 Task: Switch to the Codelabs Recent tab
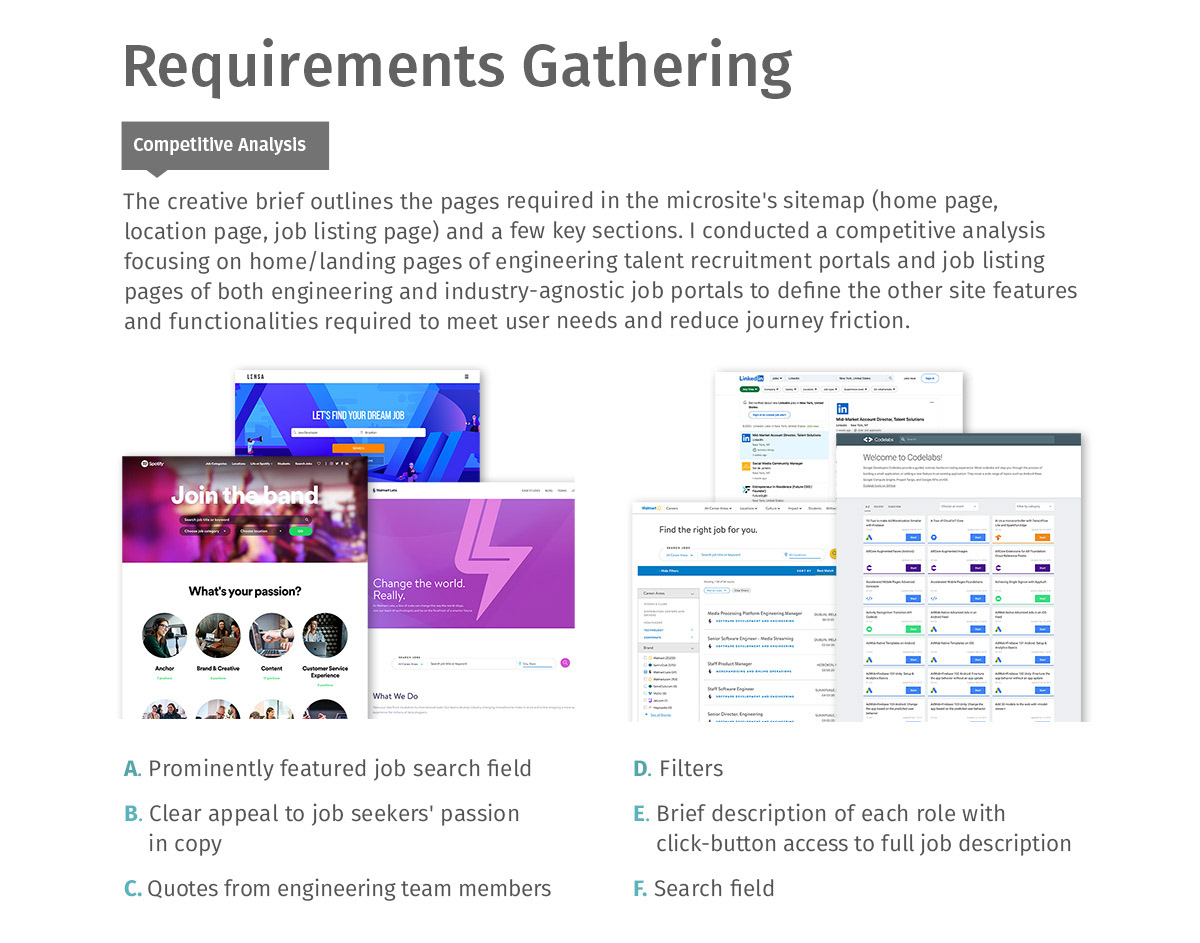pos(879,506)
